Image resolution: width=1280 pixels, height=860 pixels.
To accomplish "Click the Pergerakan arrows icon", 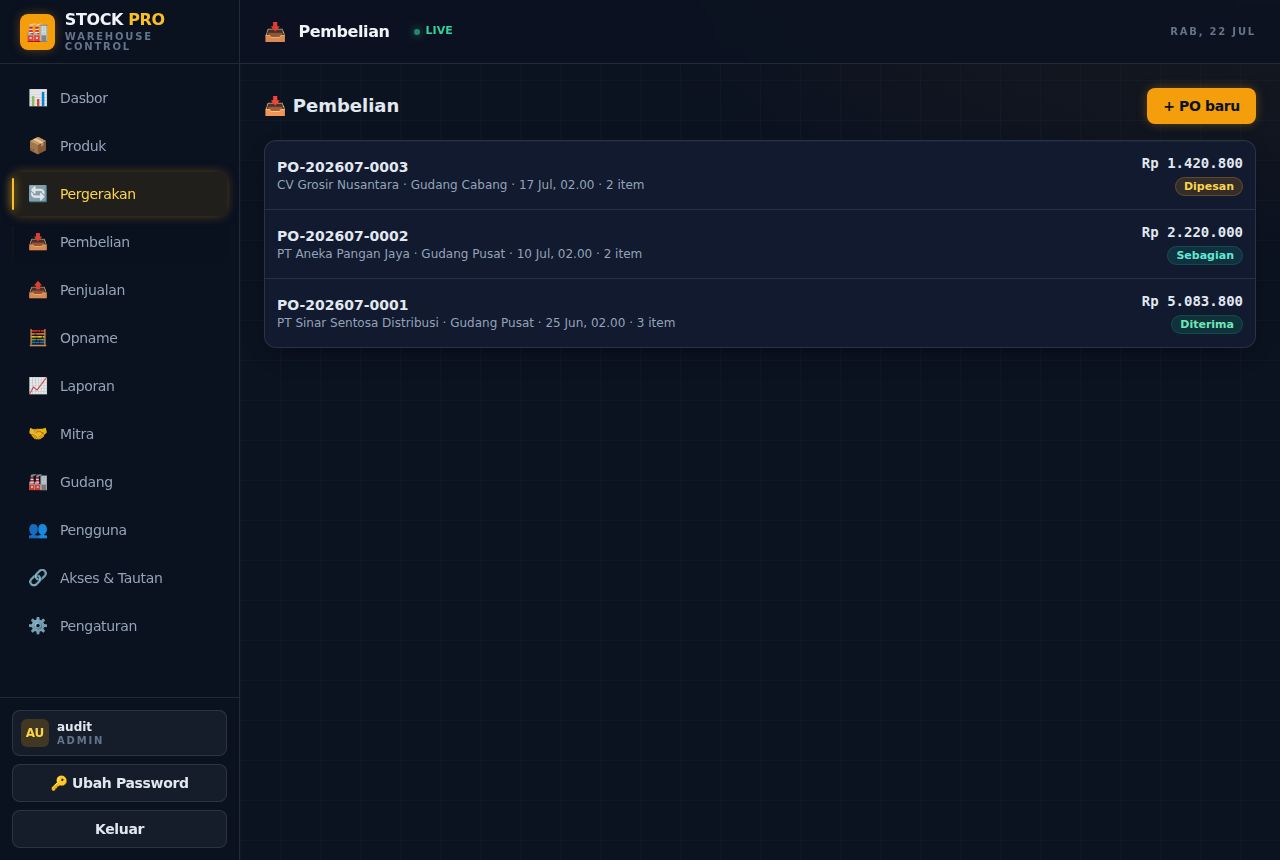I will (x=38, y=194).
